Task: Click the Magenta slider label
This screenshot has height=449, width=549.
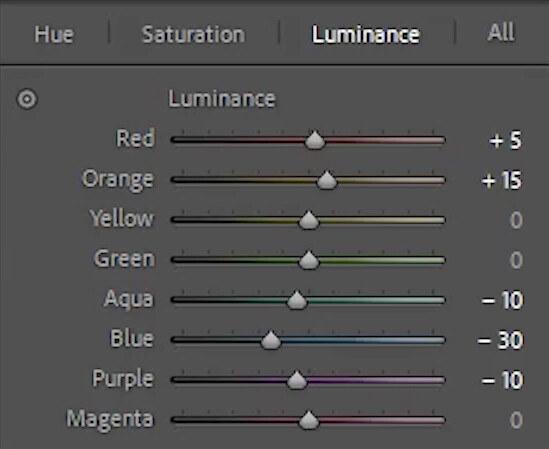Action: point(110,420)
